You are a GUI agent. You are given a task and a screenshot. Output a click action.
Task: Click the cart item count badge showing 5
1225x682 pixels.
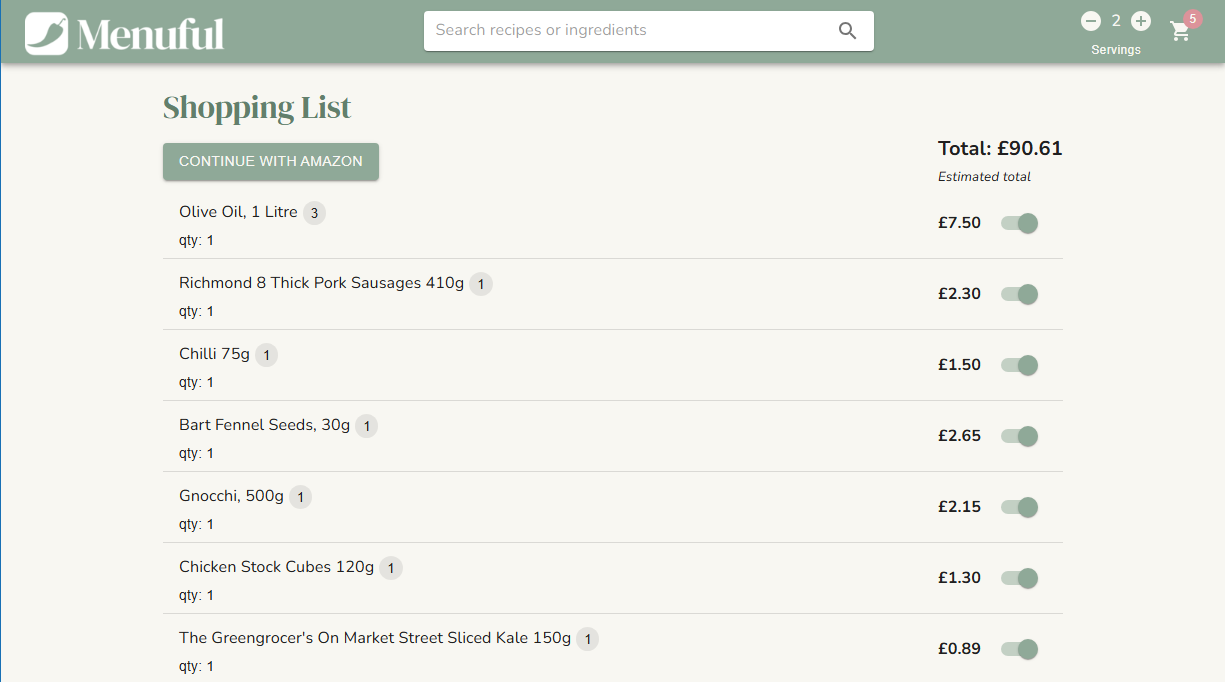[x=1193, y=19]
